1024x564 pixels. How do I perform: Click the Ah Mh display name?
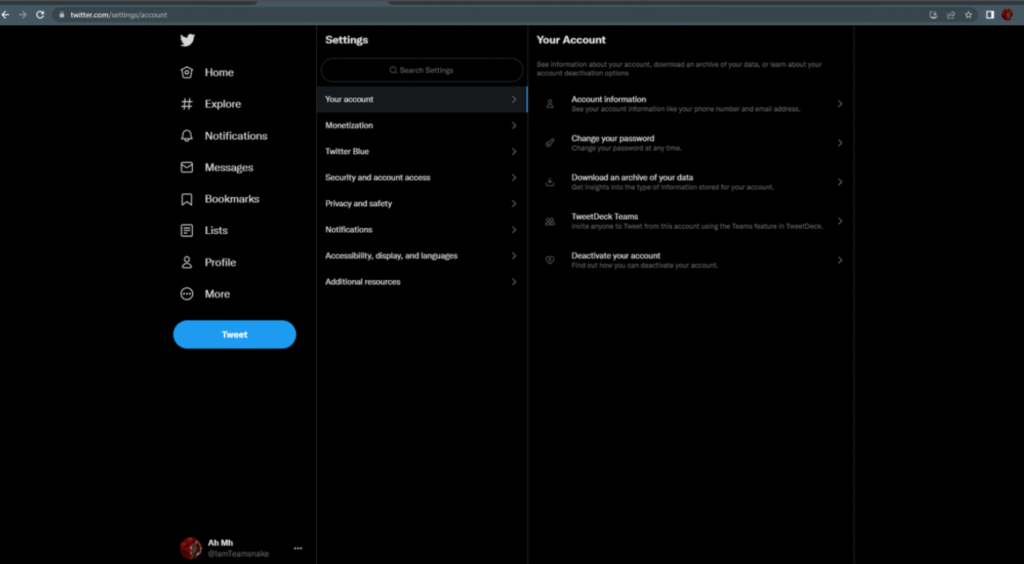pyautogui.click(x=220, y=543)
